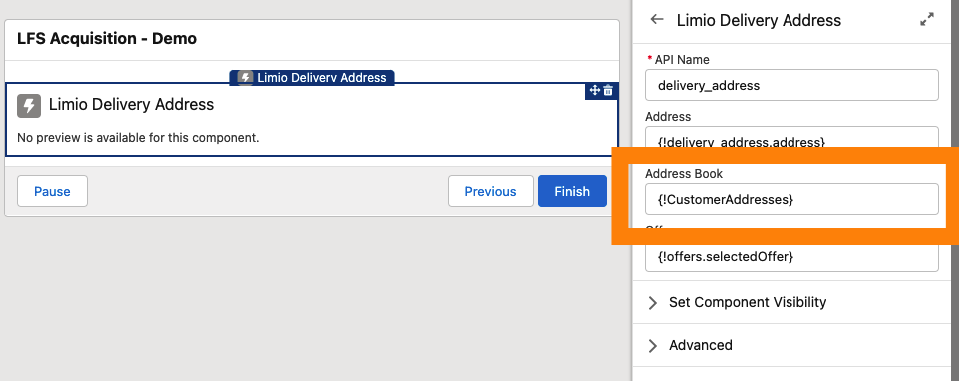
Task: Click the lightning icon in the blue label
Action: click(245, 78)
